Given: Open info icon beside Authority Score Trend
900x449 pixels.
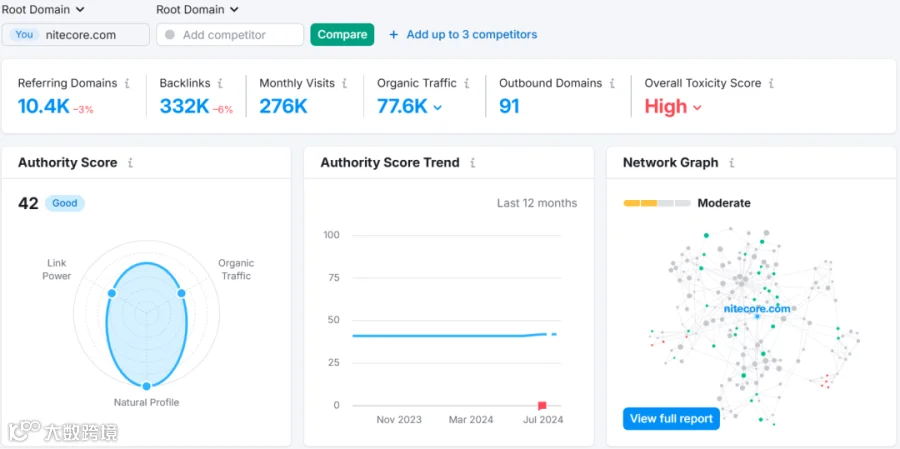Looking at the screenshot, I should [x=472, y=162].
